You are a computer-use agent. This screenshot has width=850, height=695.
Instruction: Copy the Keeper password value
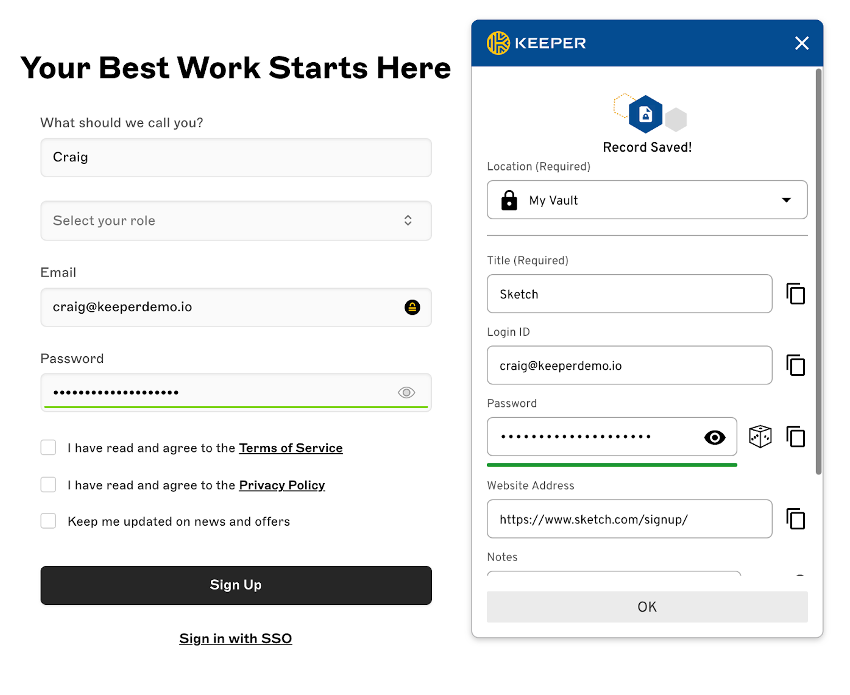(795, 437)
